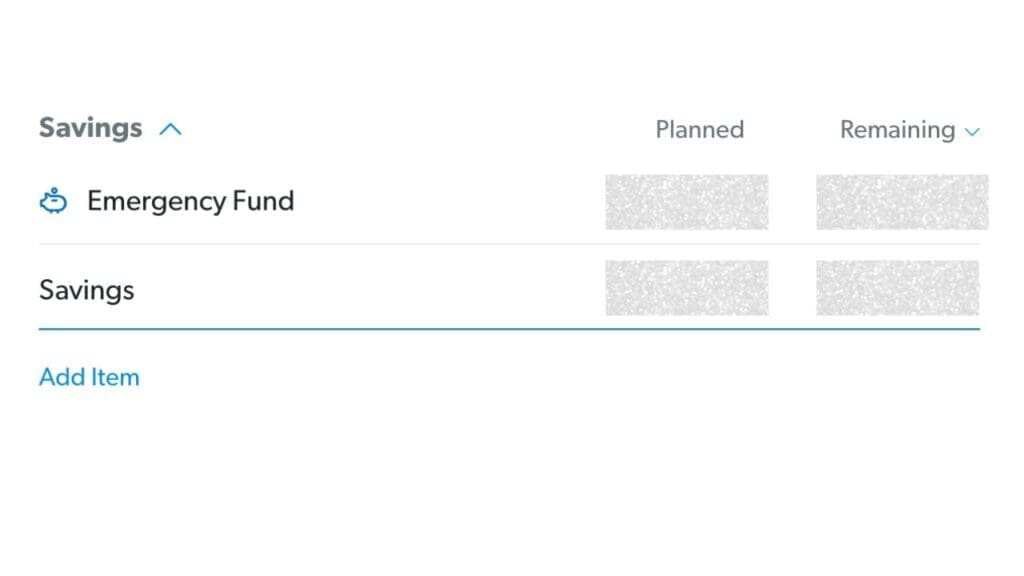Select the Planned column header
The height and width of the screenshot is (576, 1024).
click(x=699, y=130)
